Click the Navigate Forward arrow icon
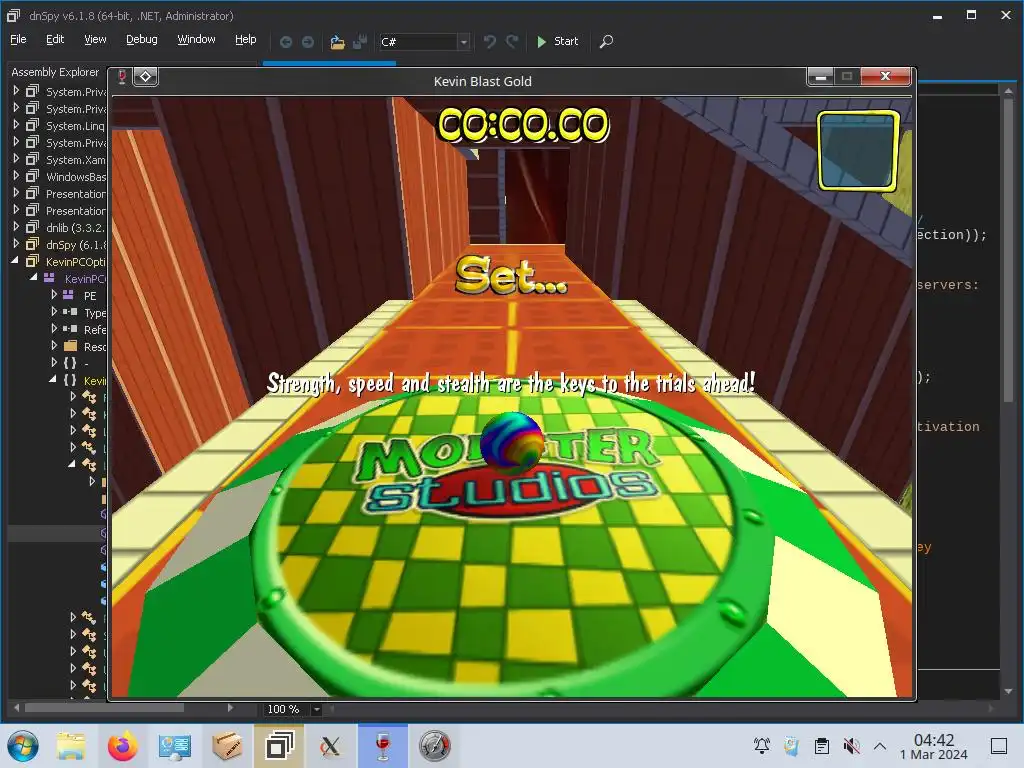This screenshot has width=1024, height=768. coord(308,42)
